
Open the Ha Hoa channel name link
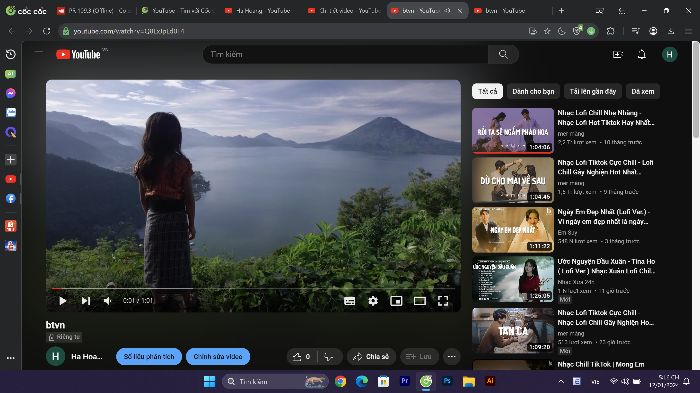(x=87, y=356)
